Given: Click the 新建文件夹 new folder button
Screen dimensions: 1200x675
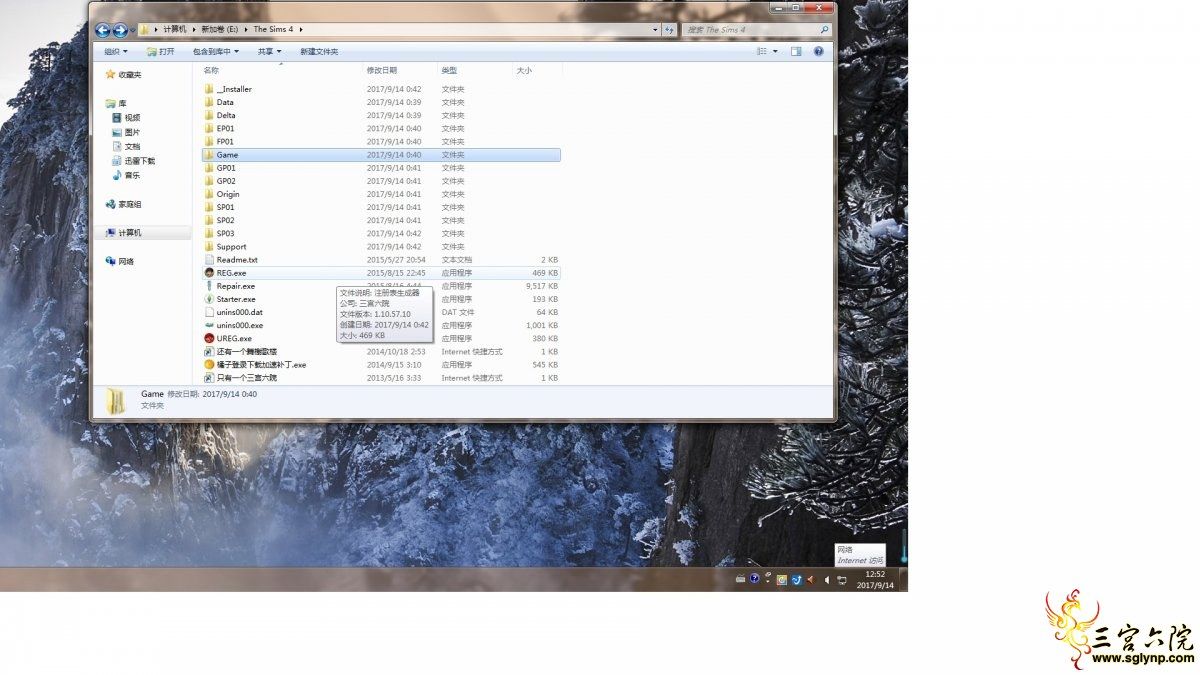Looking at the screenshot, I should pos(319,51).
